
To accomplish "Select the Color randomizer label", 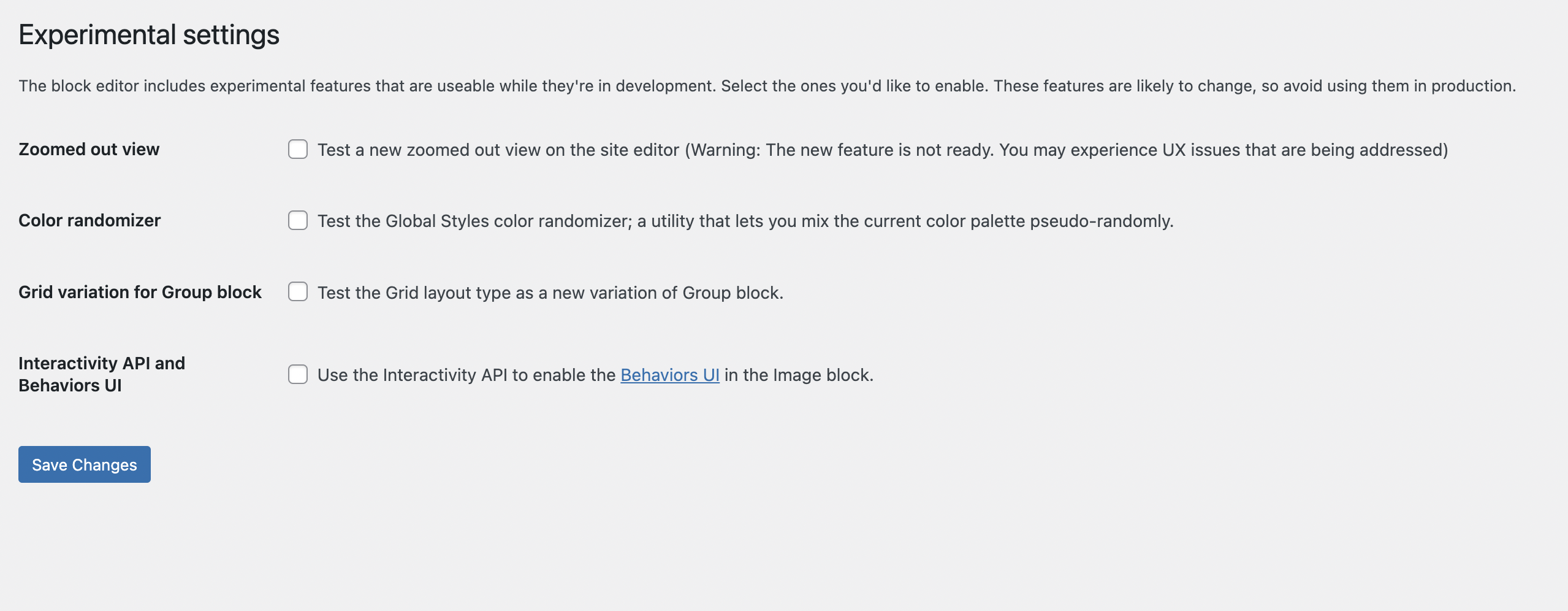I will pos(89,221).
